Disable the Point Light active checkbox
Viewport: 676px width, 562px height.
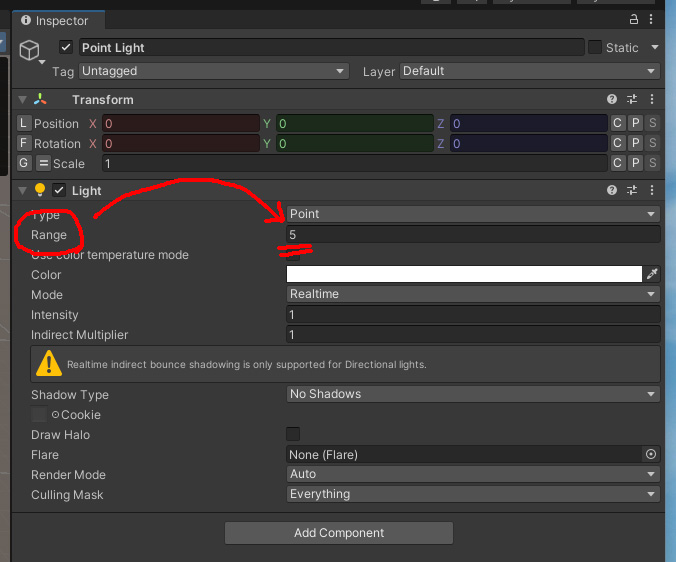[66, 48]
